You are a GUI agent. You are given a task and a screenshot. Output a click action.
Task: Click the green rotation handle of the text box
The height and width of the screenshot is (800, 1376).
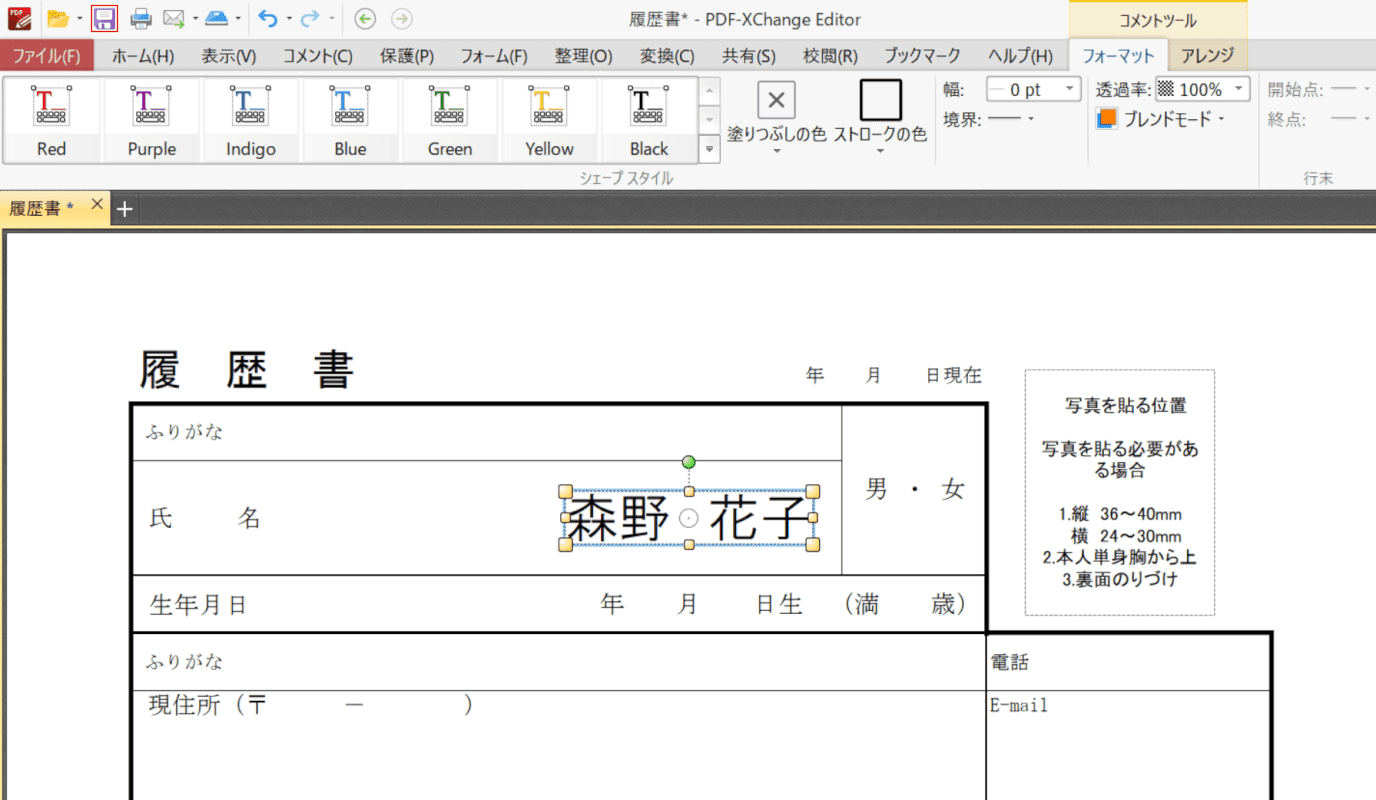click(x=688, y=462)
